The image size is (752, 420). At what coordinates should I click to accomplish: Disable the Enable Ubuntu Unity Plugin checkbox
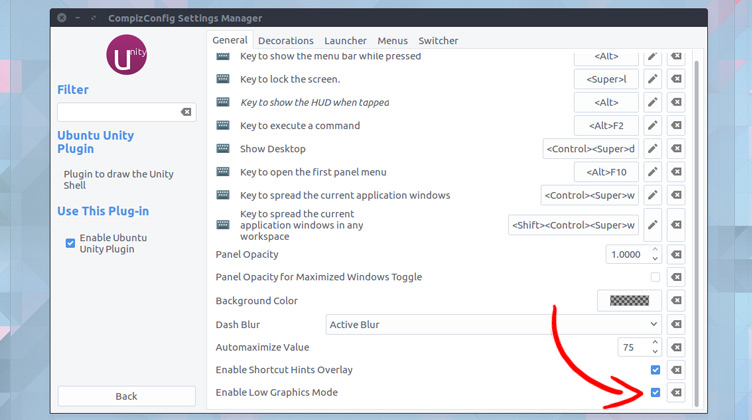(70, 243)
